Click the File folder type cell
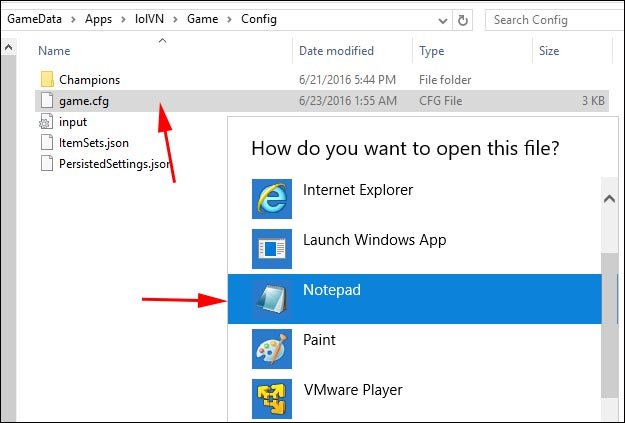 coord(445,80)
